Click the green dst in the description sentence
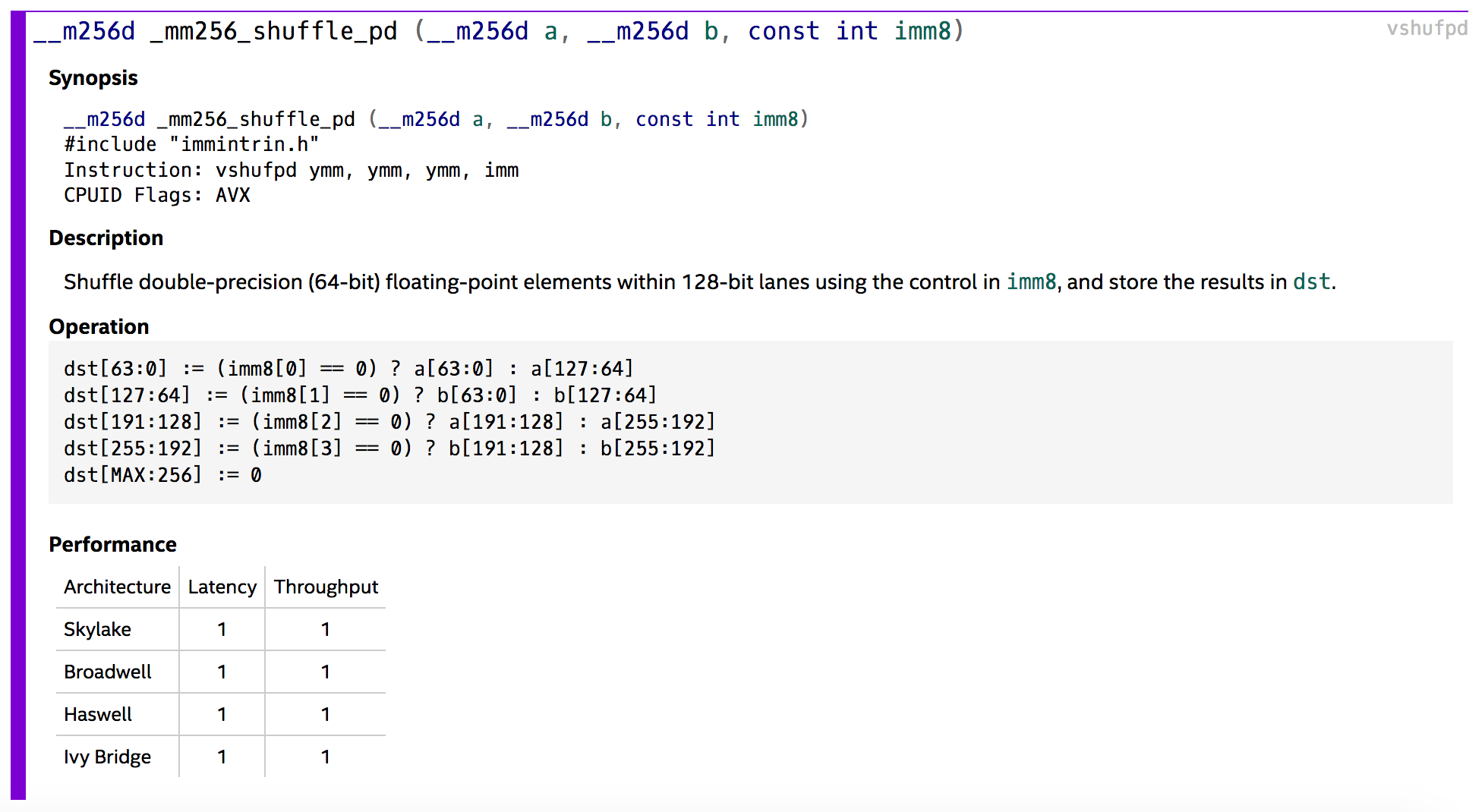 1311,282
